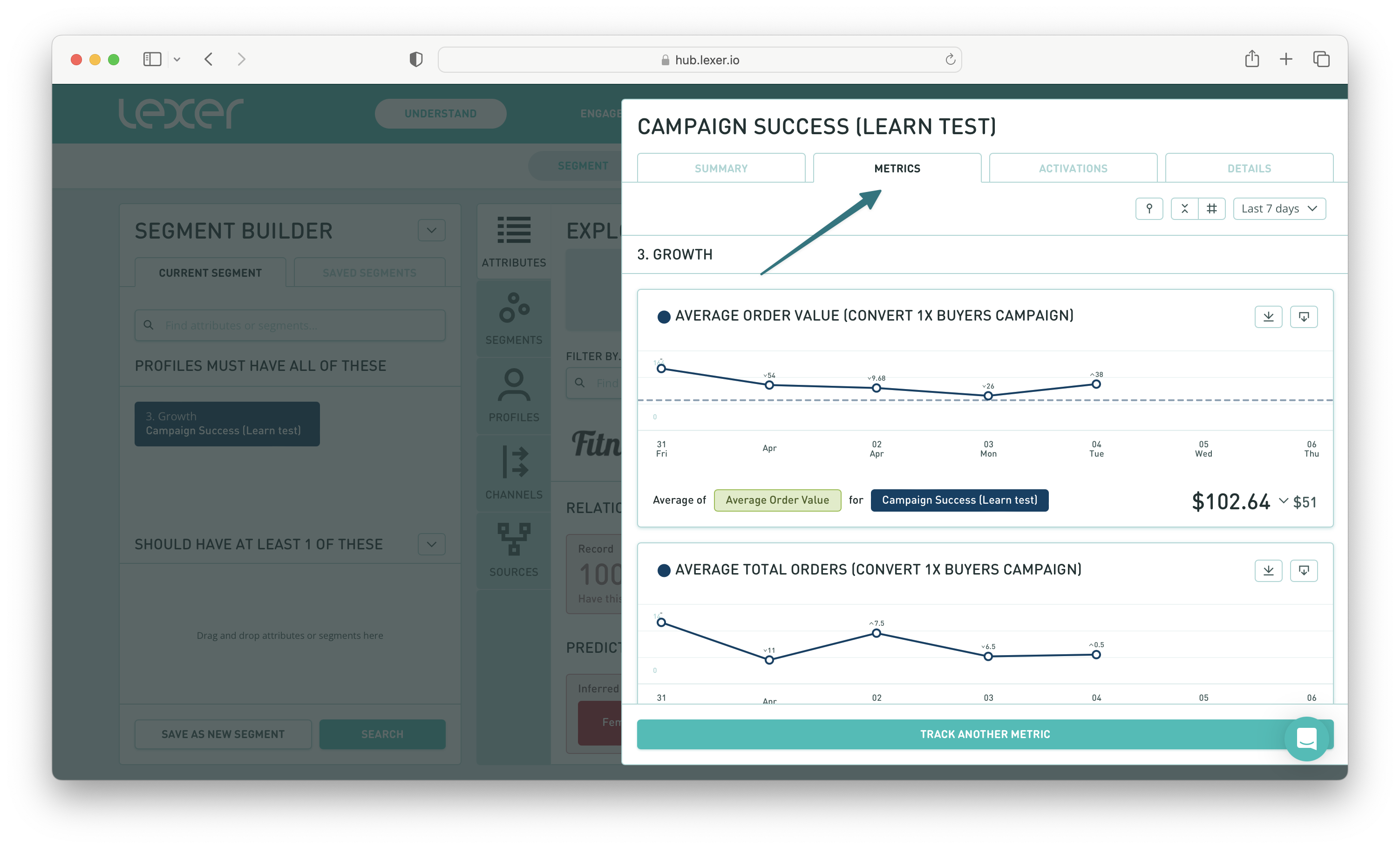The width and height of the screenshot is (1400, 849).
Task: Click the Lexer logo
Action: tap(181, 113)
